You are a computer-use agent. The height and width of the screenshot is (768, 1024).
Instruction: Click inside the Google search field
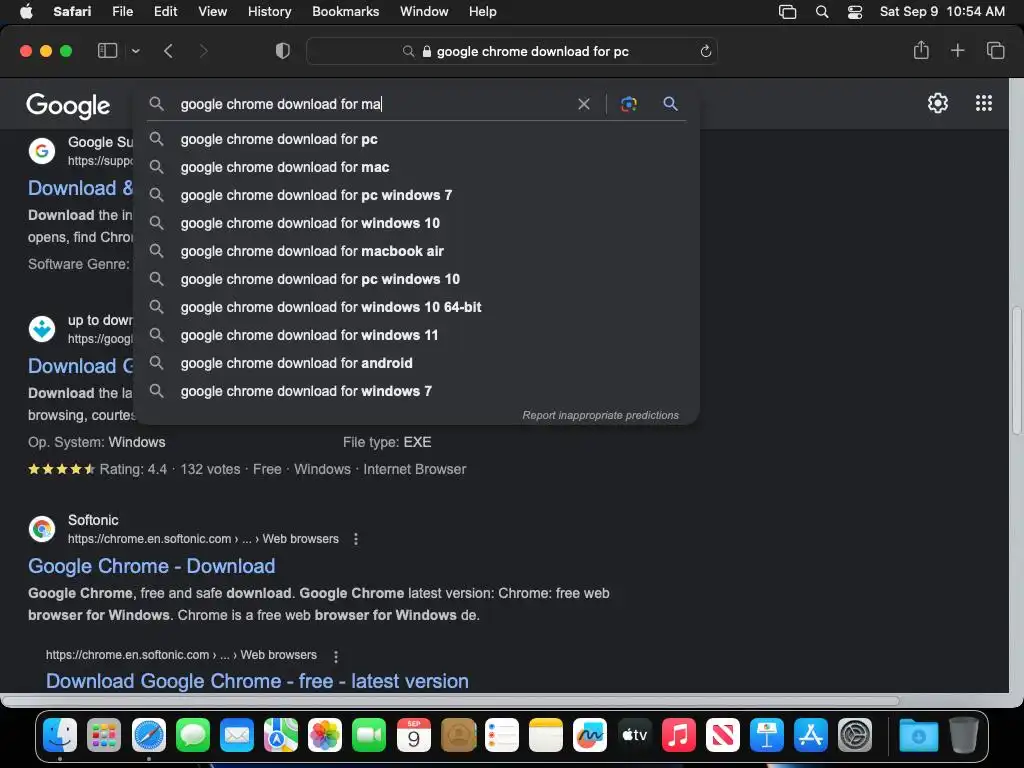(372, 104)
